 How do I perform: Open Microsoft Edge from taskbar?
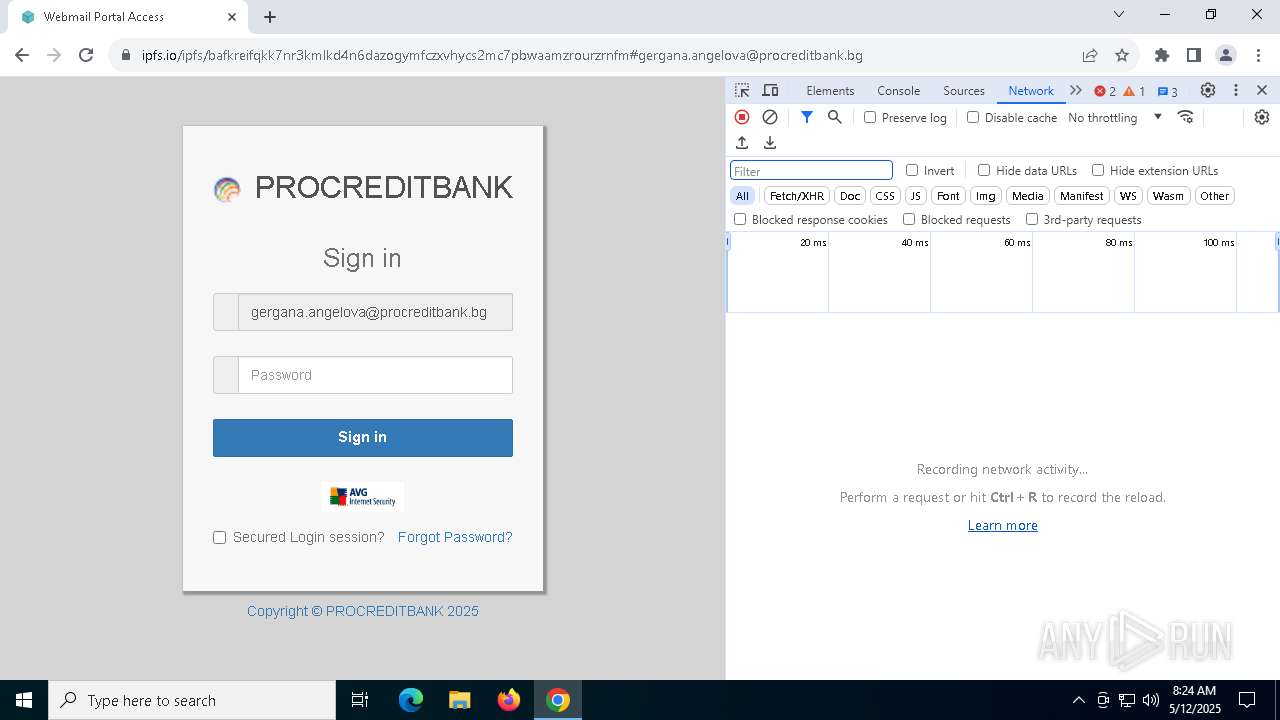pos(411,700)
